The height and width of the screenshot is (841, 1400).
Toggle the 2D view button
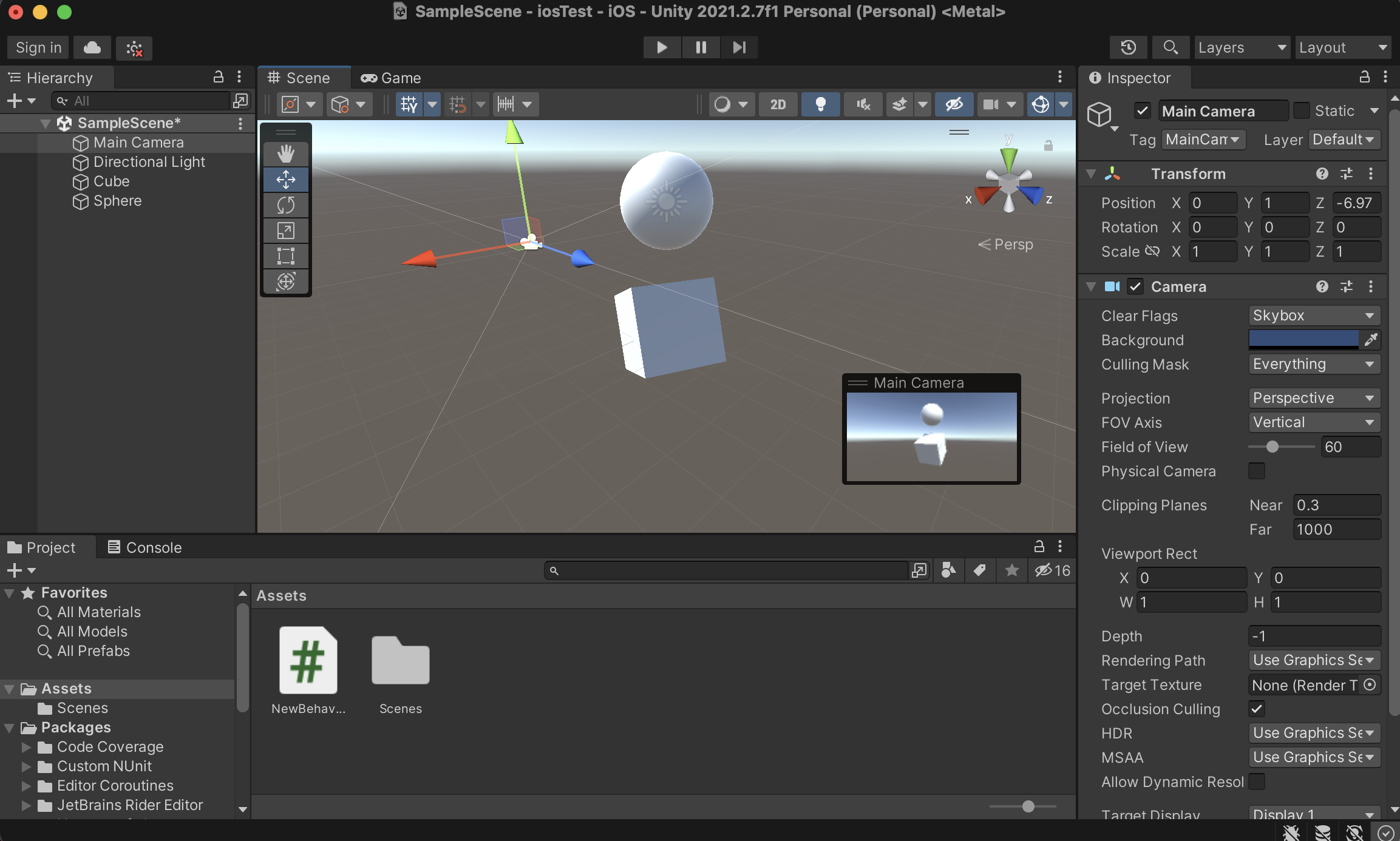(x=778, y=104)
